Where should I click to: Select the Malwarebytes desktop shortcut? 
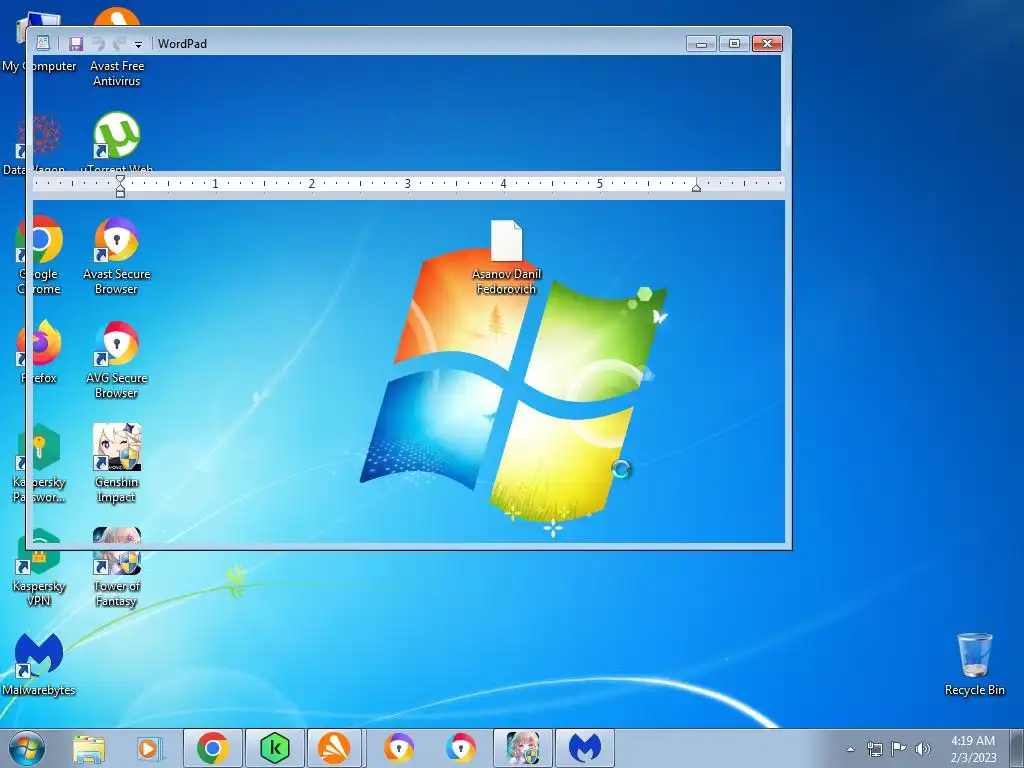[39, 664]
